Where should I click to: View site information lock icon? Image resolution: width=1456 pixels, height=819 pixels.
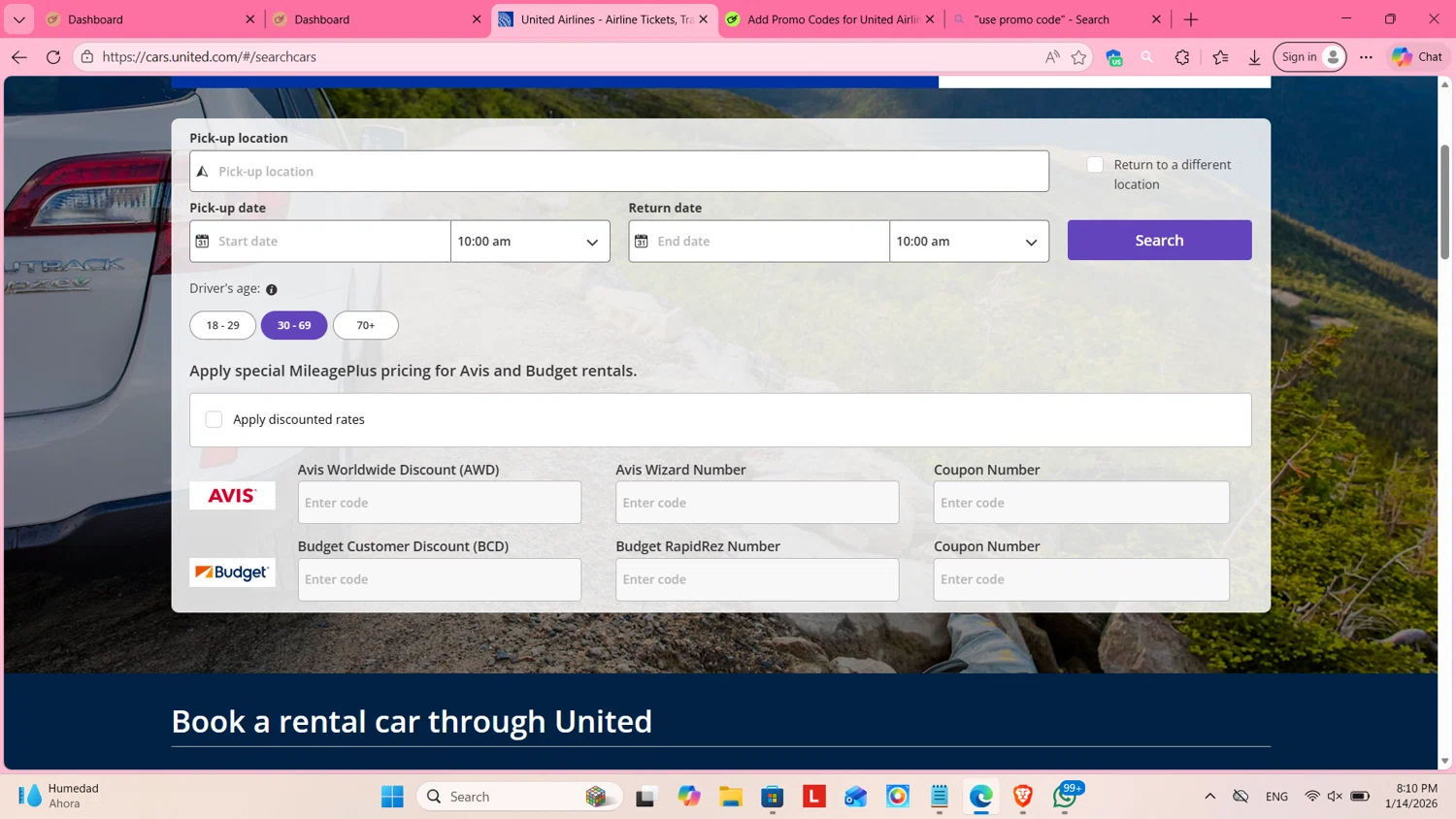tap(87, 57)
